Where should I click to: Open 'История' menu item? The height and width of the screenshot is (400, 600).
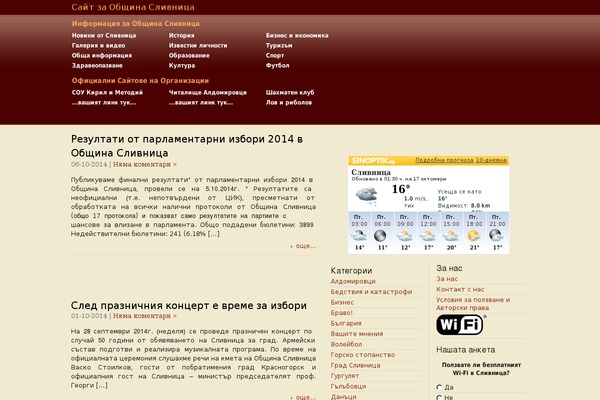click(181, 35)
